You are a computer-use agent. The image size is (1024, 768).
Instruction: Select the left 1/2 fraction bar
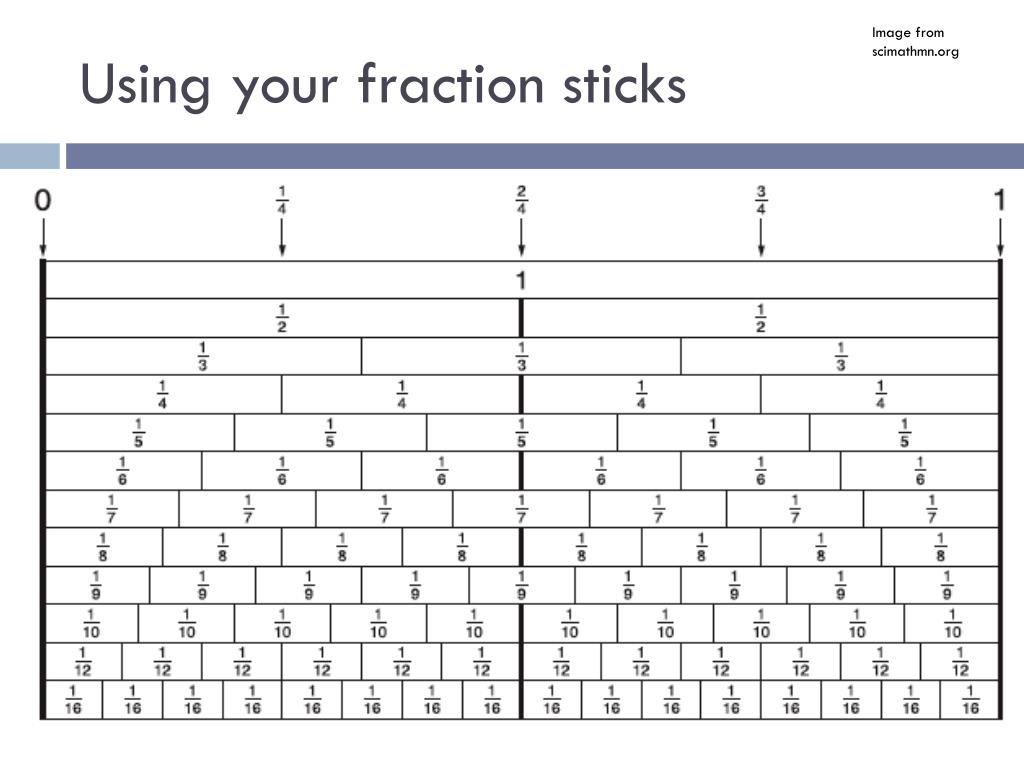(x=283, y=318)
